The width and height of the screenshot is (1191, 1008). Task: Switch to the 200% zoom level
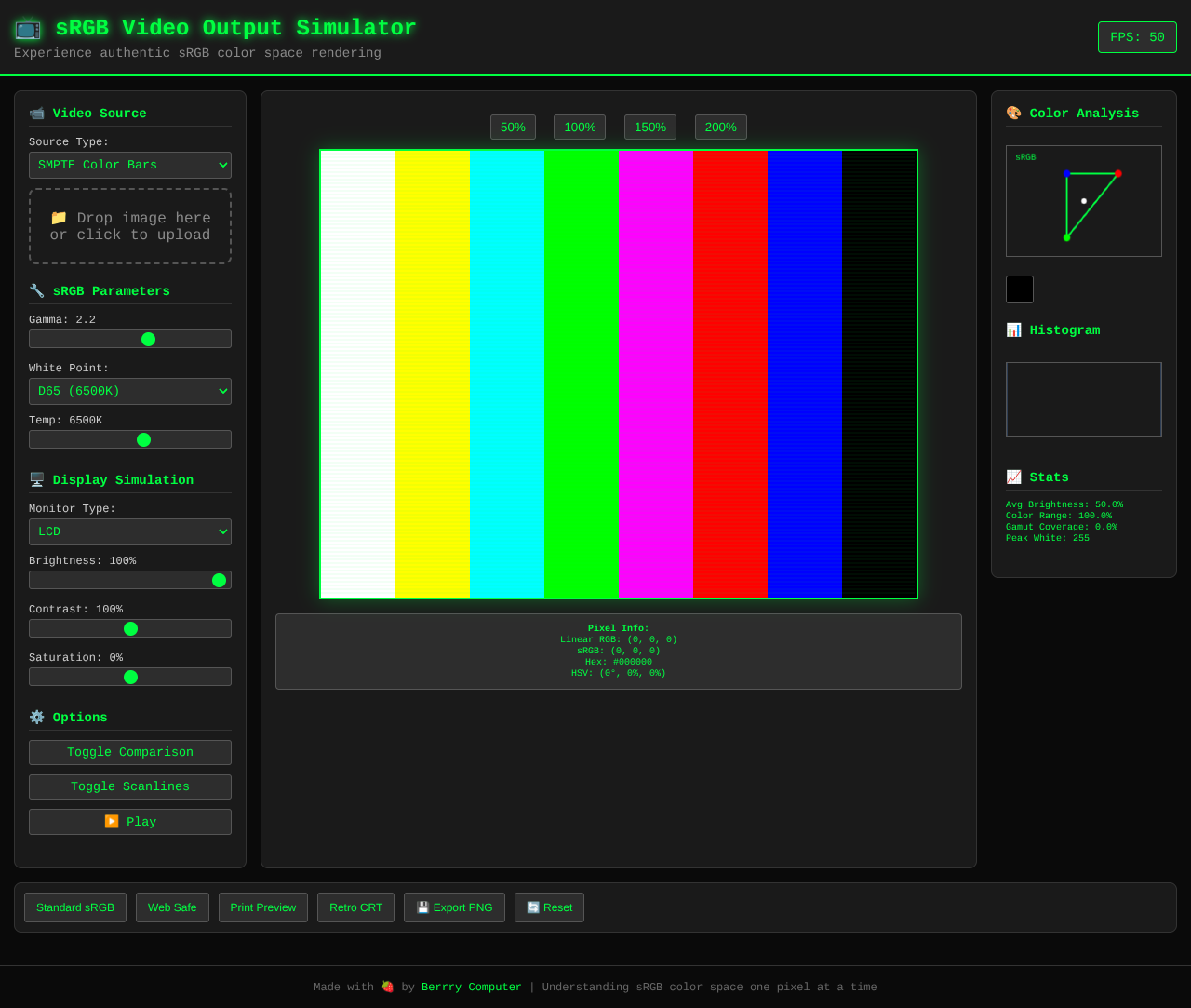point(720,127)
